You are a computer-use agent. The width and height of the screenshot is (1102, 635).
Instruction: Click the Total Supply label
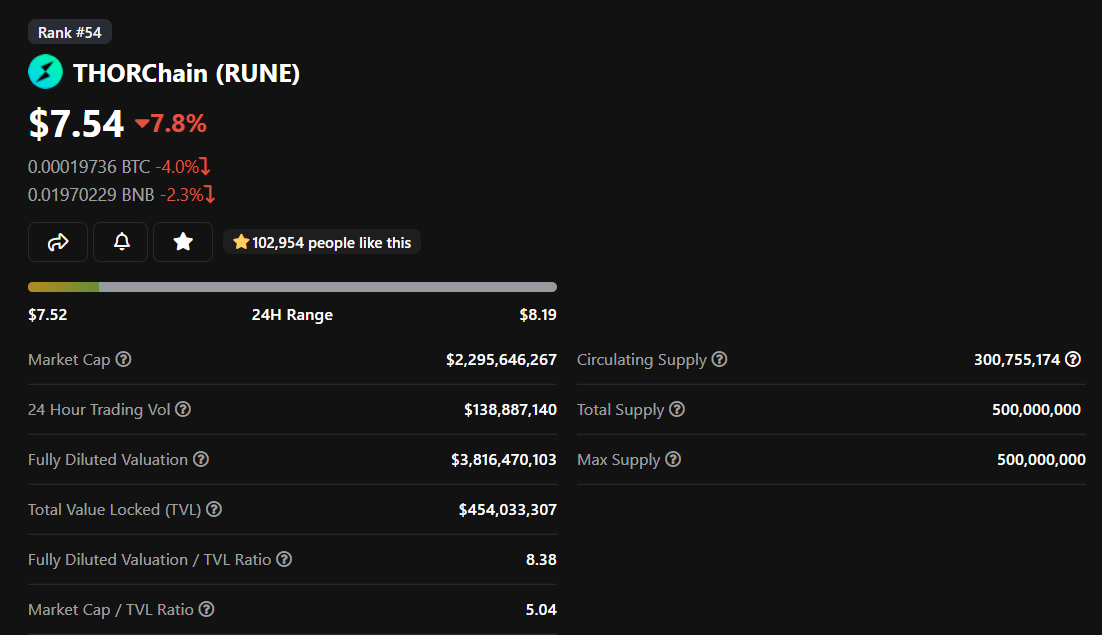(621, 410)
